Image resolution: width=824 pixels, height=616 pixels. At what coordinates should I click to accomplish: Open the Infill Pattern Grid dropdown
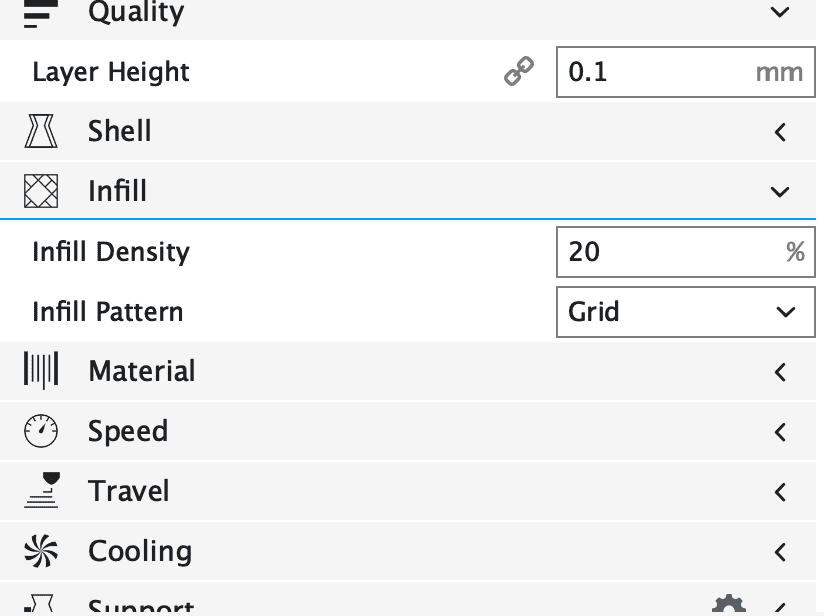pos(685,312)
